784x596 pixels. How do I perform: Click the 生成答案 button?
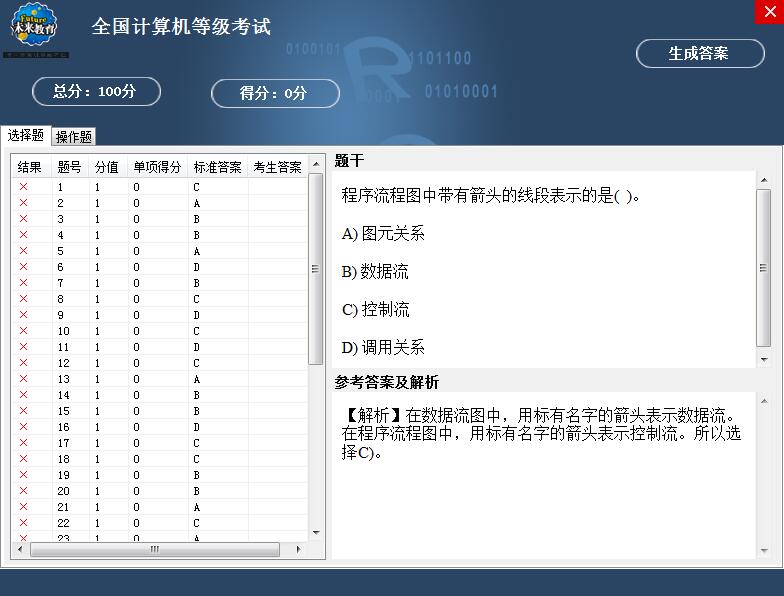click(700, 53)
